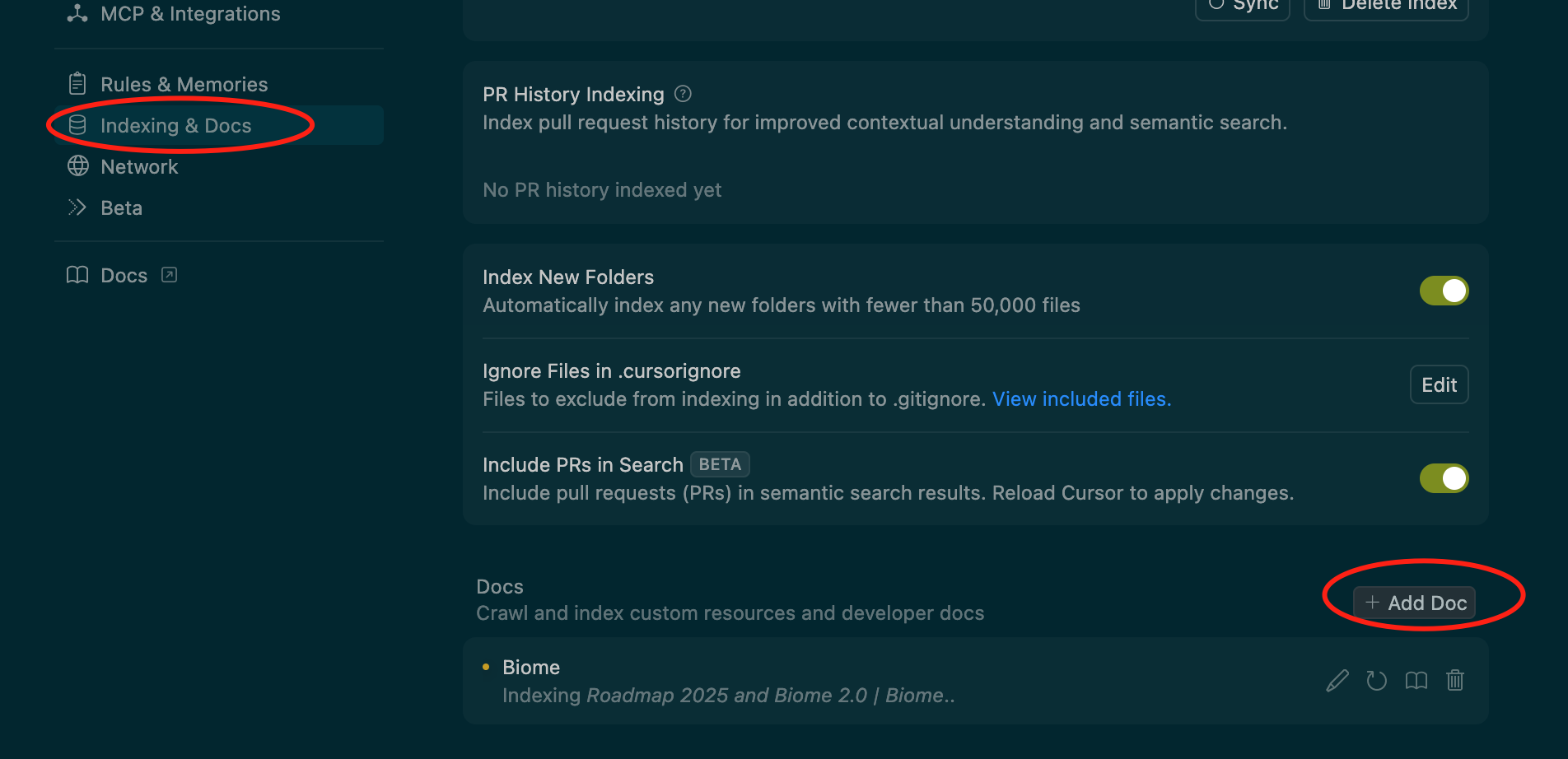
Task: Click the BETA badge near Include PRs
Action: 720,464
